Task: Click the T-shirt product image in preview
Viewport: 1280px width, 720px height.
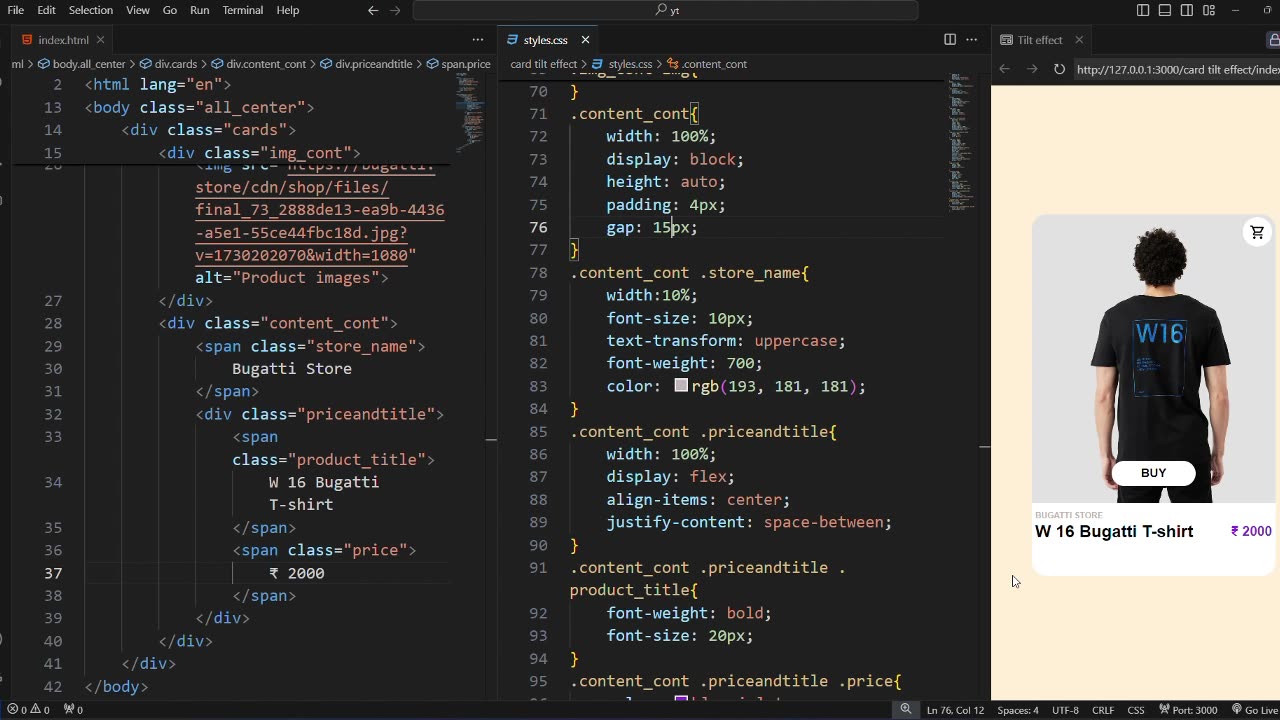Action: pyautogui.click(x=1154, y=359)
